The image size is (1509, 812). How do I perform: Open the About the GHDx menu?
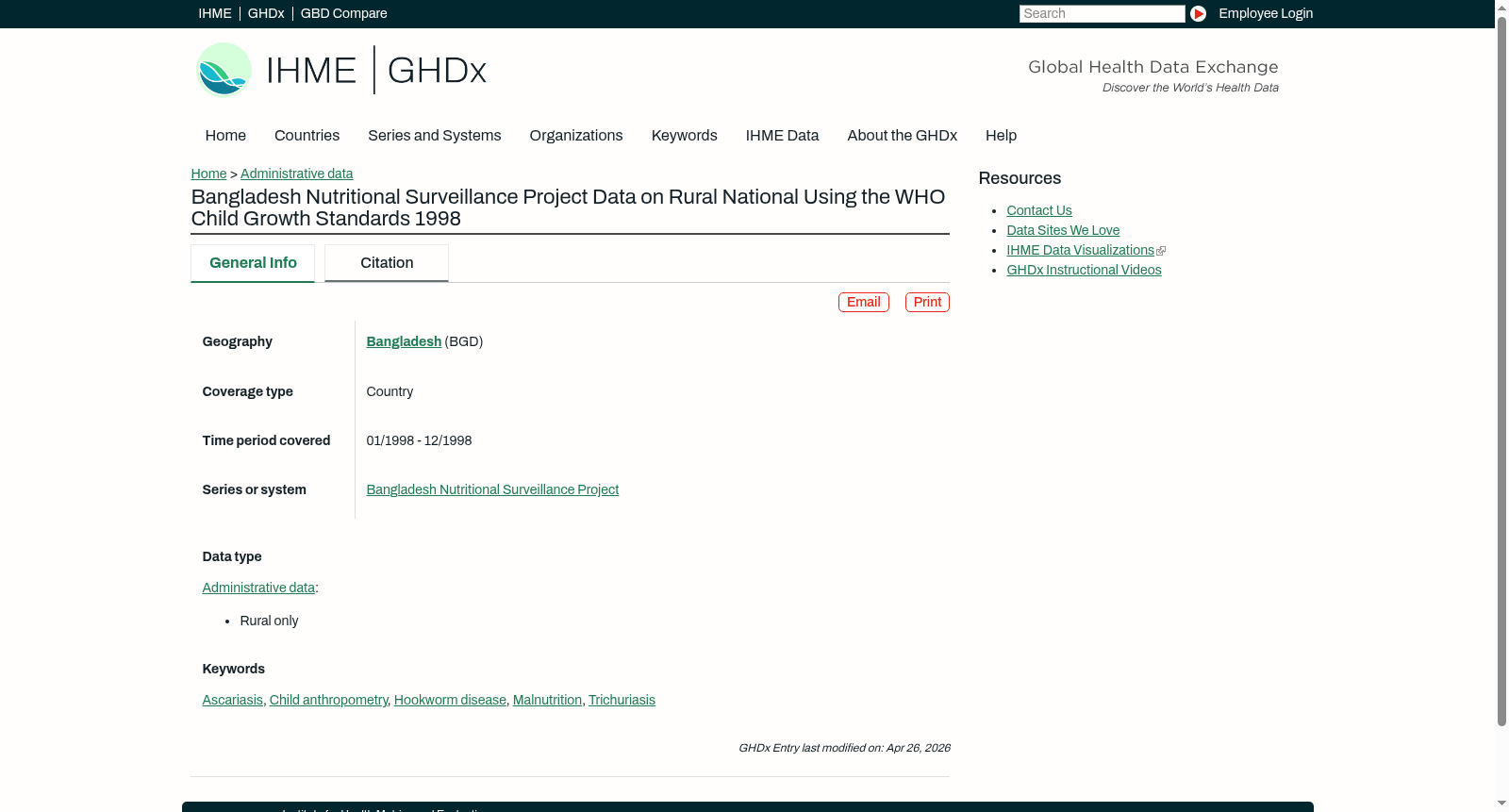coord(903,136)
